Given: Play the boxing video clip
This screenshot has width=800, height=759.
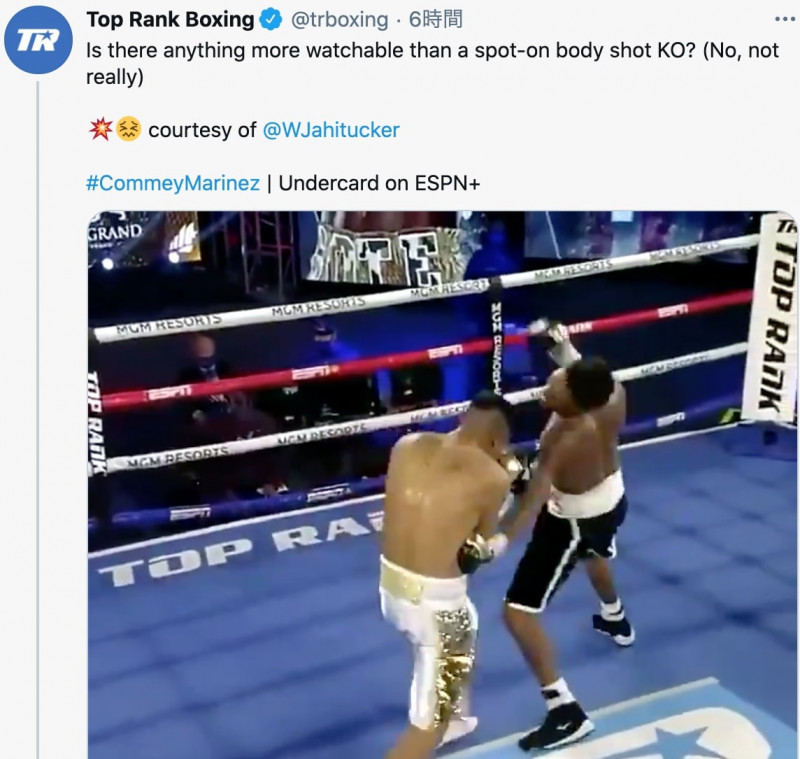Looking at the screenshot, I should (x=442, y=485).
